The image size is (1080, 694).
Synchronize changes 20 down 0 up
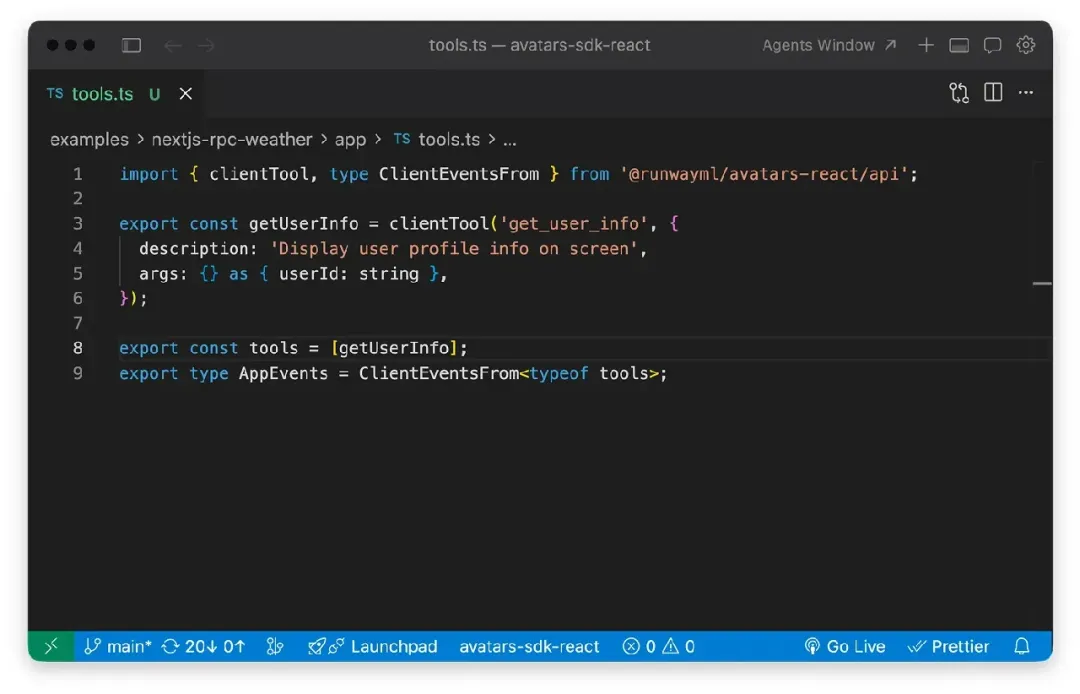[203, 646]
